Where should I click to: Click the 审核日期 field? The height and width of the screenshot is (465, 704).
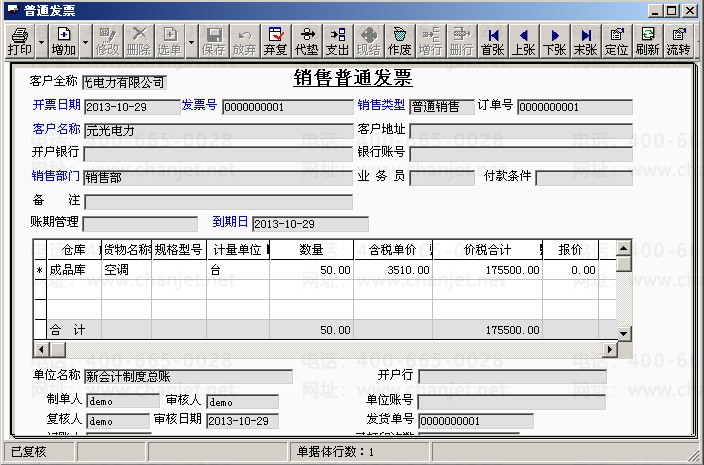tap(242, 421)
